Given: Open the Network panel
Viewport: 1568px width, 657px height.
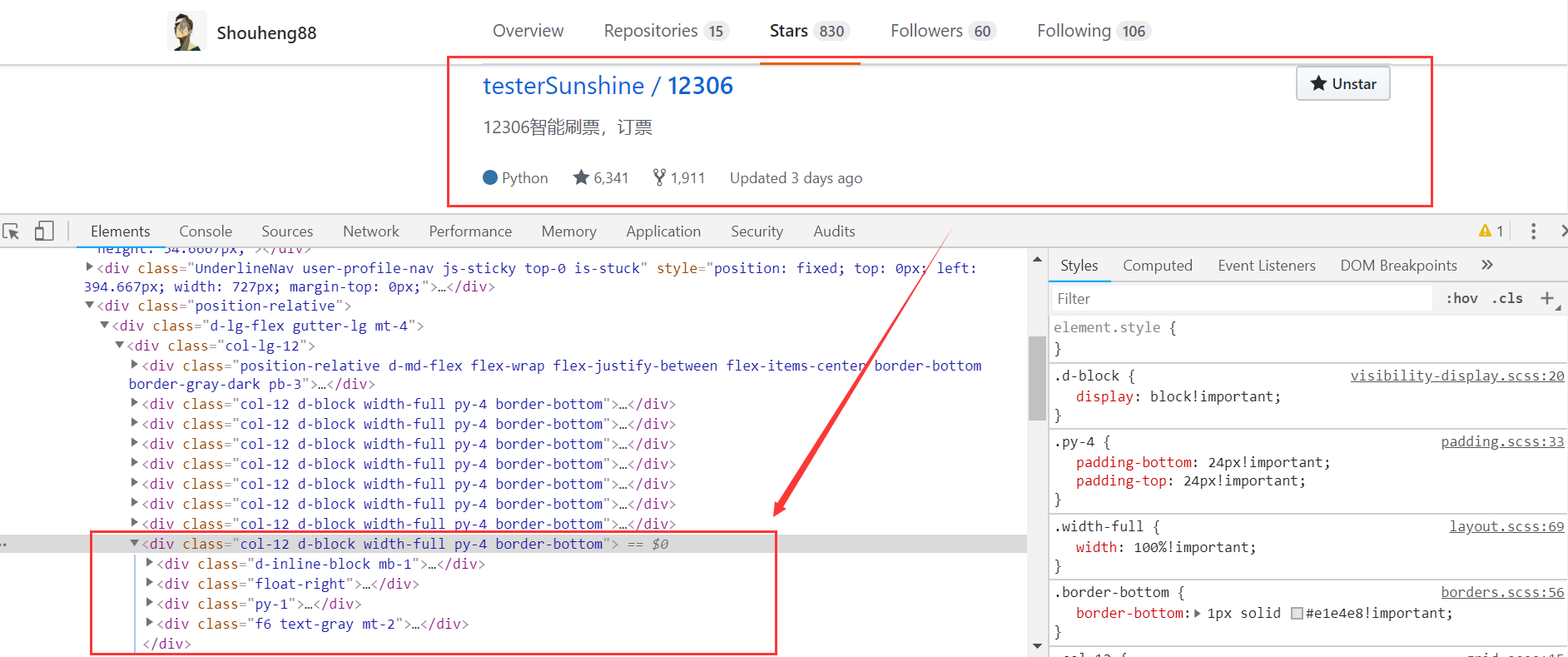Looking at the screenshot, I should click(371, 231).
